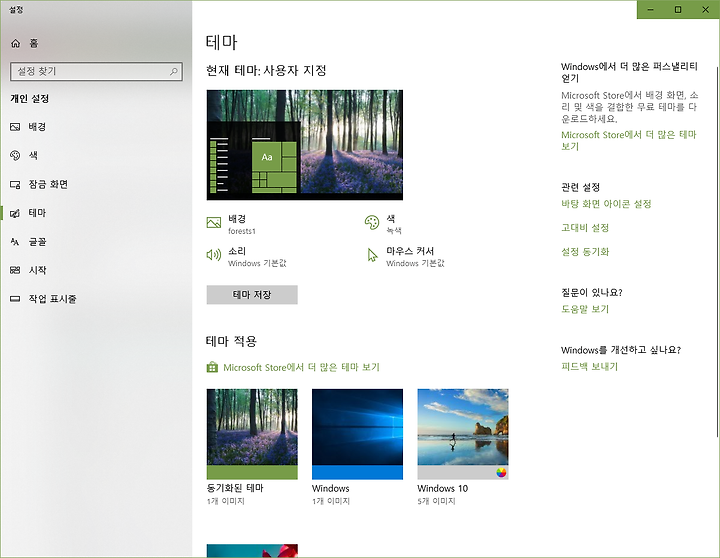Open Microsoft Store에서 더 많은 테마 보기 link under 테마 적용
Image resolution: width=720 pixels, height=558 pixels.
click(301, 367)
